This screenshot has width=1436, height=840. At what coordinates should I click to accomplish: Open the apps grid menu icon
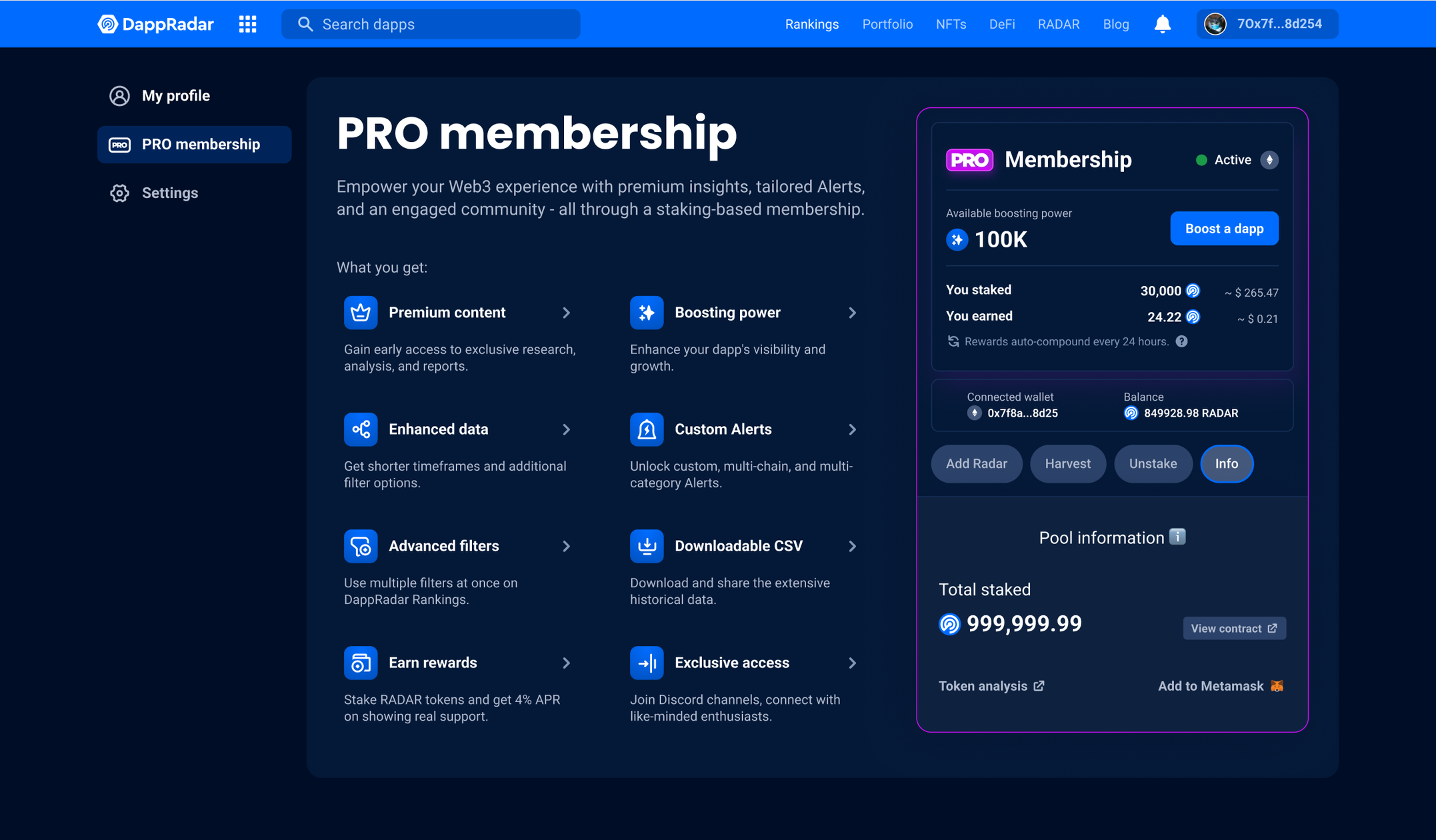[248, 24]
